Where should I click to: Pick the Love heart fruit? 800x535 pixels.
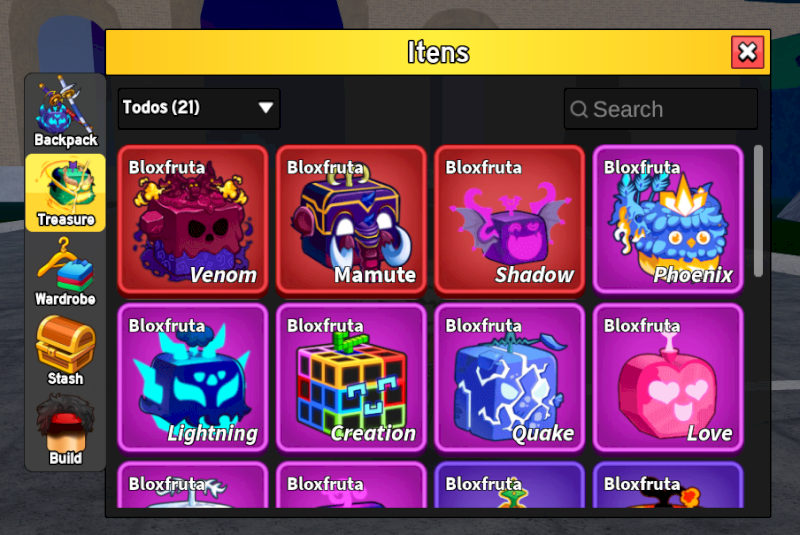click(x=668, y=378)
